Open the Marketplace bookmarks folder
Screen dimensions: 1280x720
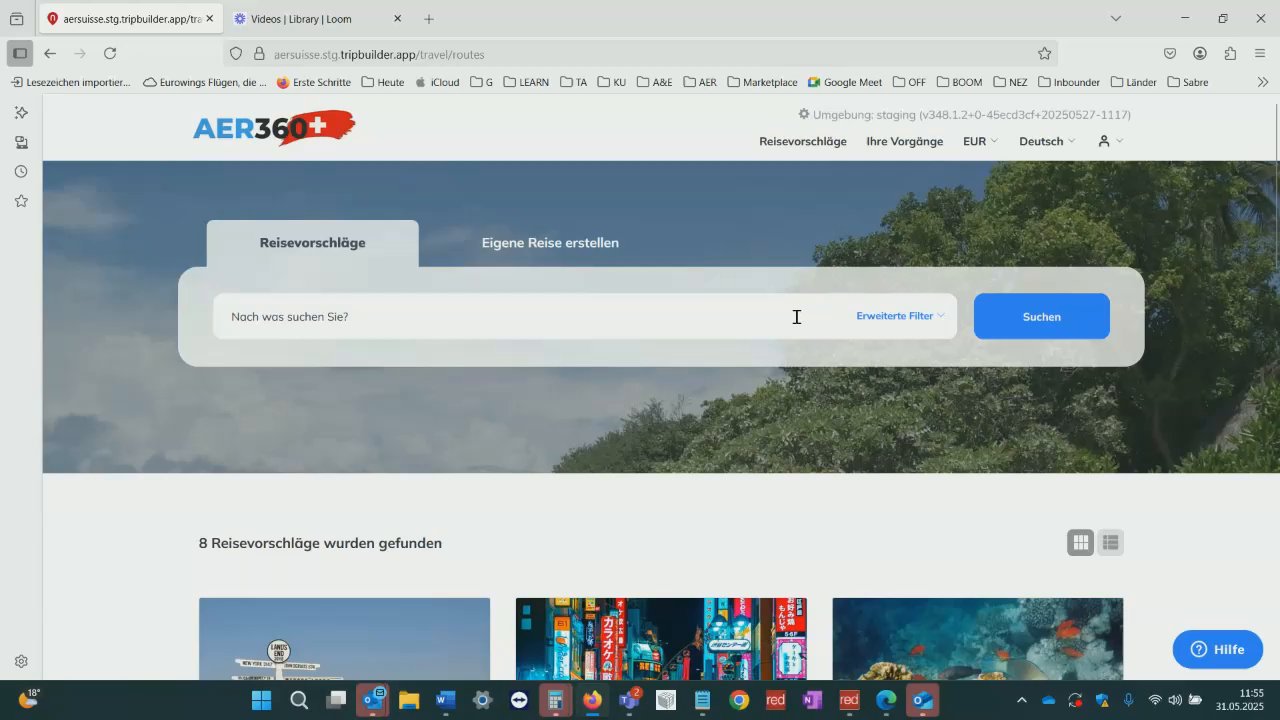coord(762,82)
